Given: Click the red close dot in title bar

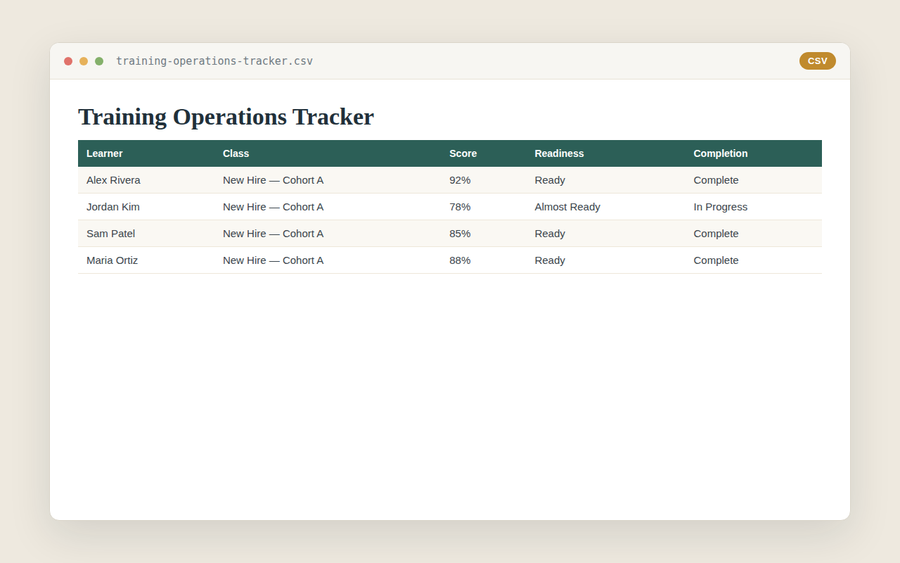Looking at the screenshot, I should 68,61.
